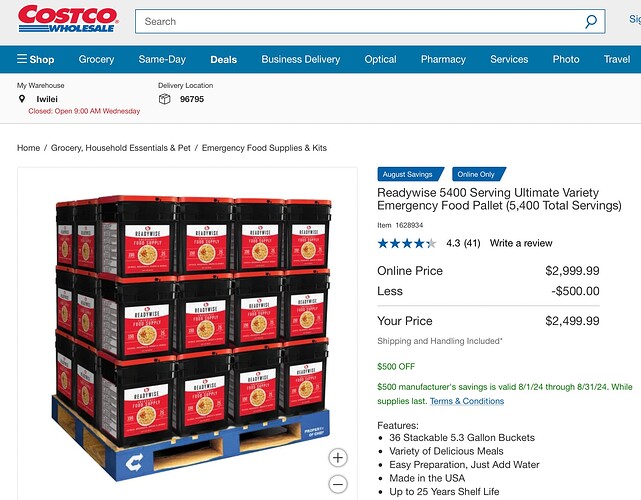The image size is (641, 500).
Task: Zoom in on product image
Action: click(338, 457)
